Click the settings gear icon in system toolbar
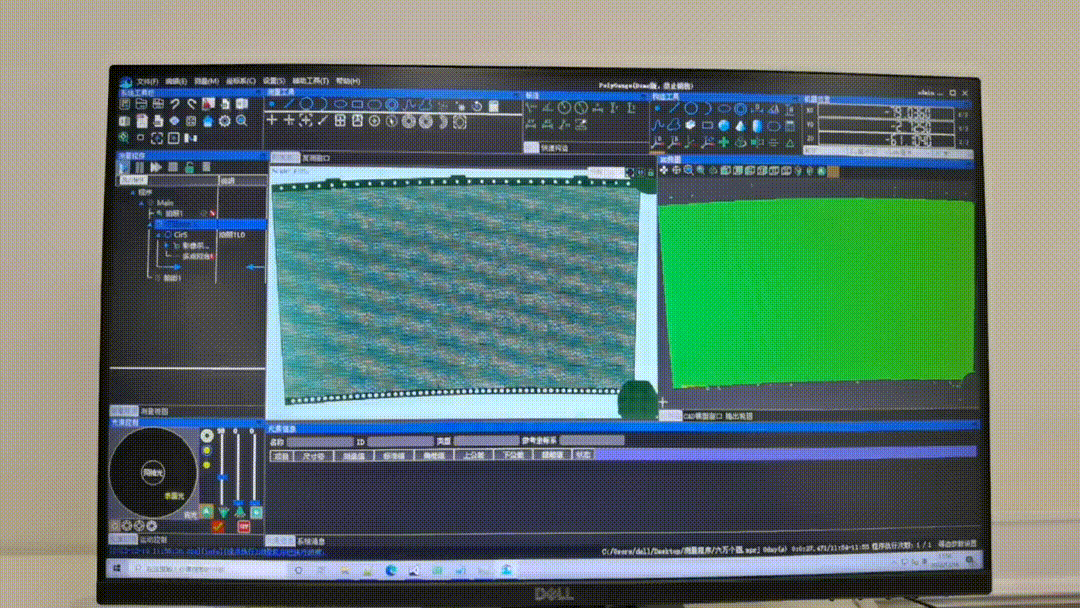The image size is (1080, 608). [x=225, y=121]
